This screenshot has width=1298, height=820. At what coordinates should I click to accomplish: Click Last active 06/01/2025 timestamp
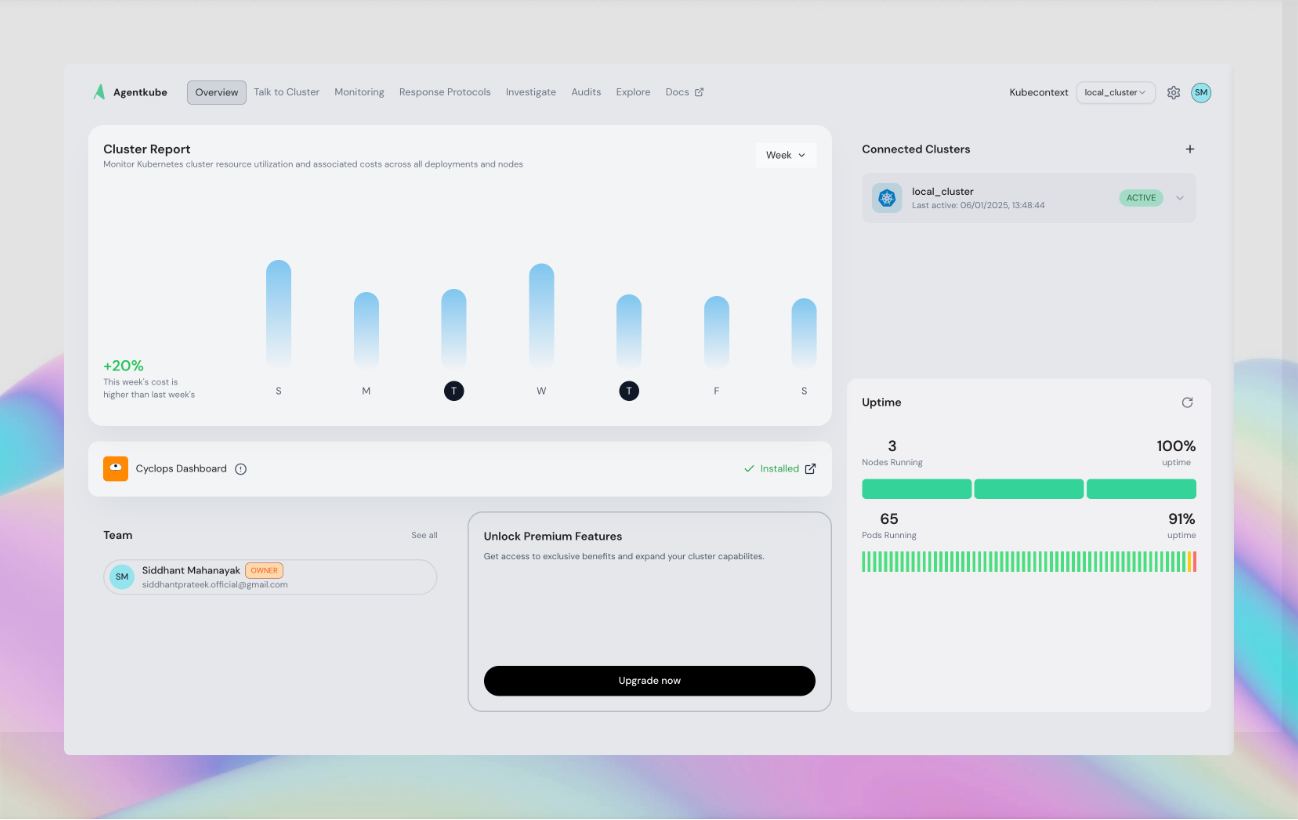point(978,205)
